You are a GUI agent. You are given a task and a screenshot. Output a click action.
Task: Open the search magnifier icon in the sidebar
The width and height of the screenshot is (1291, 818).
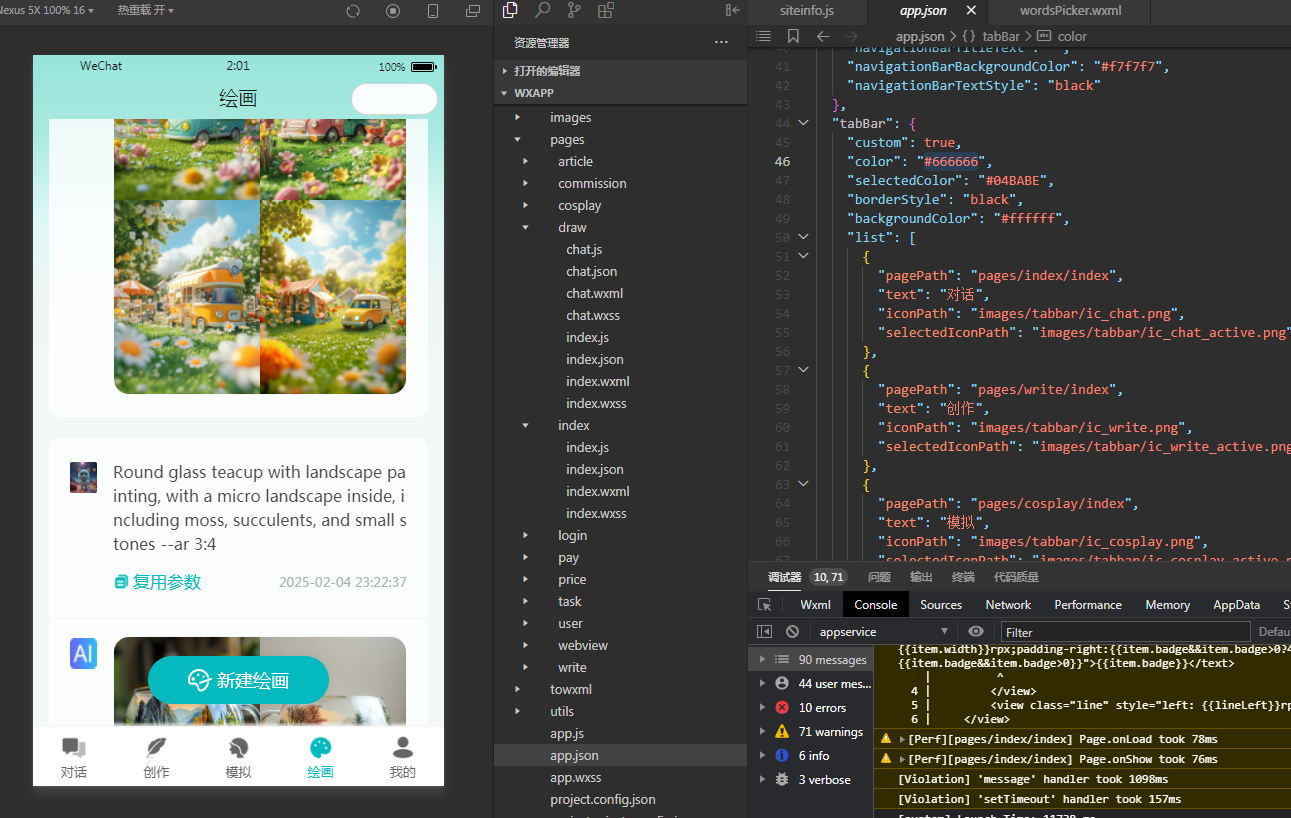click(542, 10)
